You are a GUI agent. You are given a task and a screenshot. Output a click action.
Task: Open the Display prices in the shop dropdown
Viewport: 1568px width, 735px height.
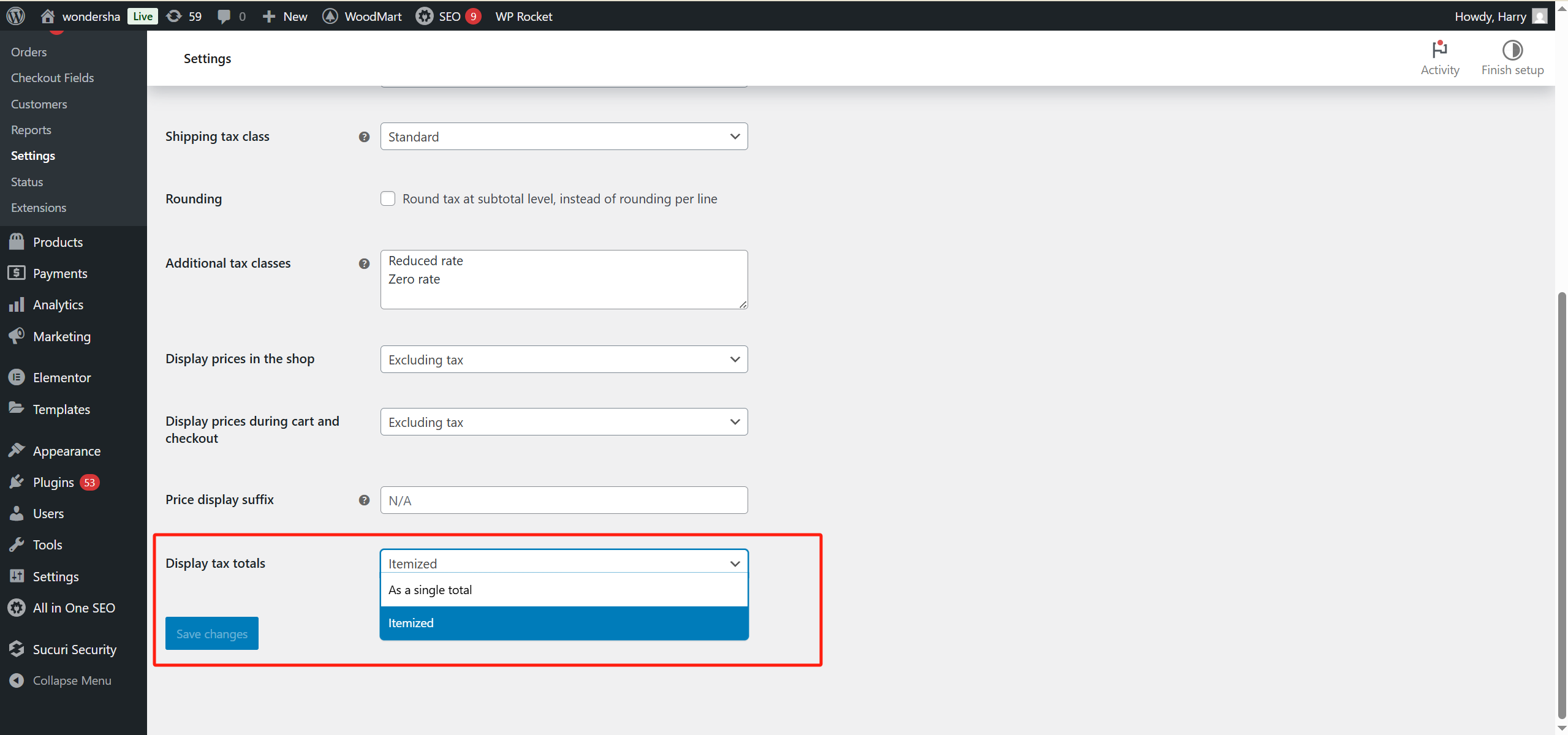coord(563,360)
